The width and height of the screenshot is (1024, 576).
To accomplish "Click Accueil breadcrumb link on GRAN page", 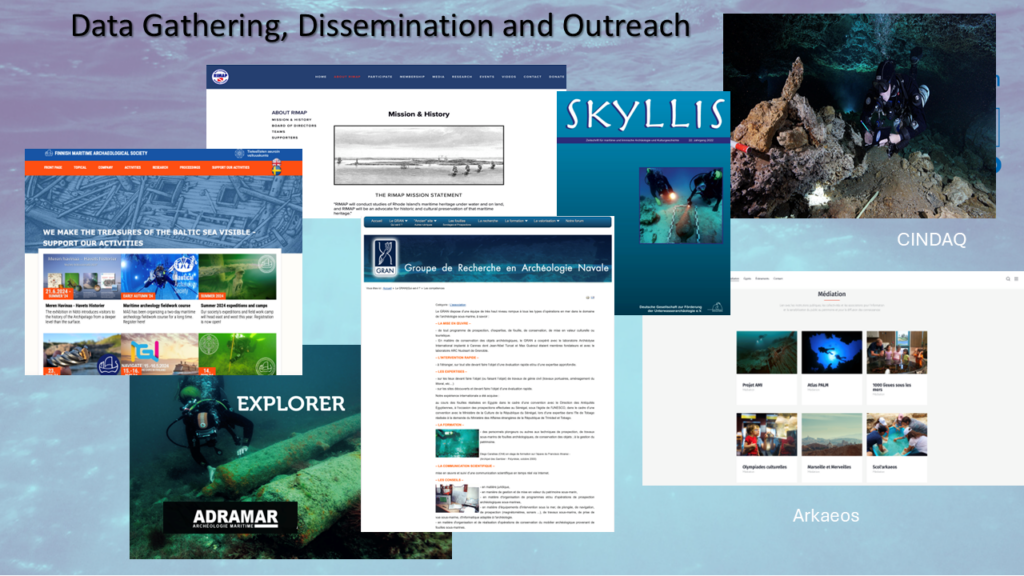I will 387,289.
